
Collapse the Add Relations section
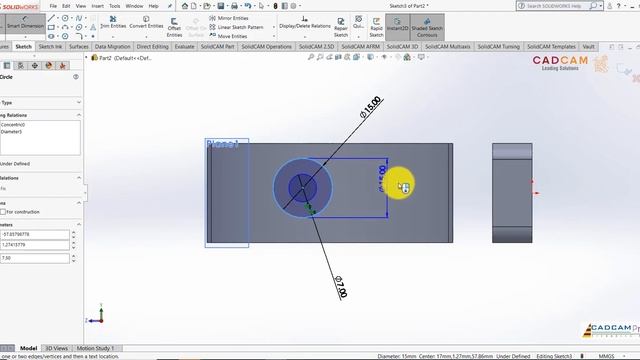click(79, 178)
